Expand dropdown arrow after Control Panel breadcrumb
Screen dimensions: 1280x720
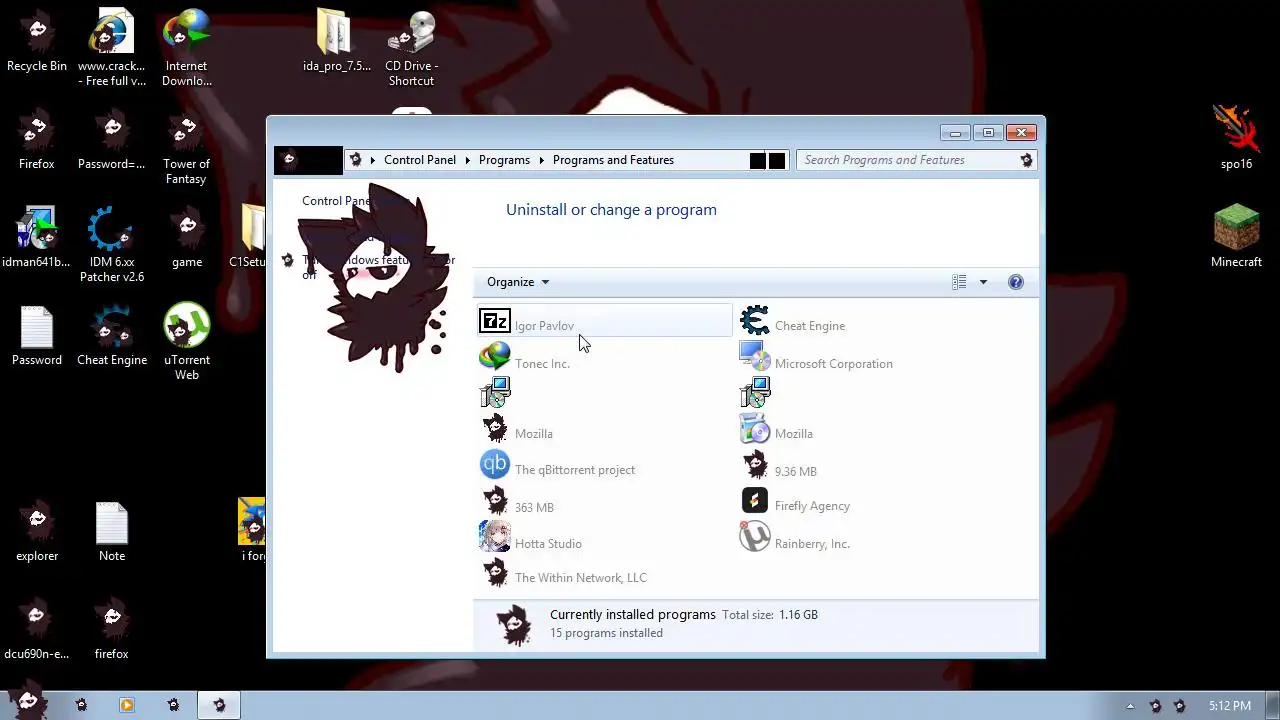(x=469, y=160)
